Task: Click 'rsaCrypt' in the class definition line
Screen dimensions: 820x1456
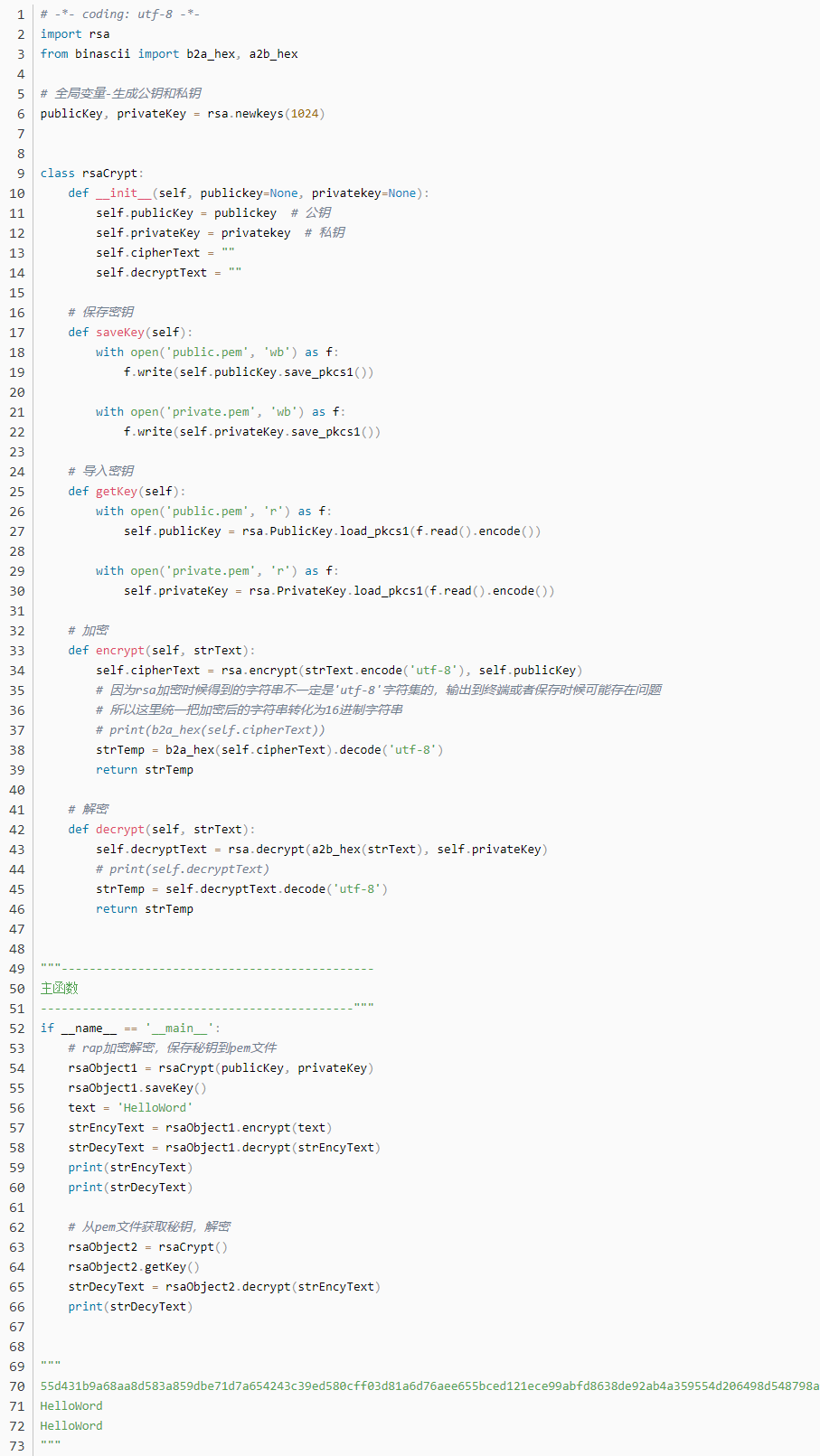Action: 109,174
